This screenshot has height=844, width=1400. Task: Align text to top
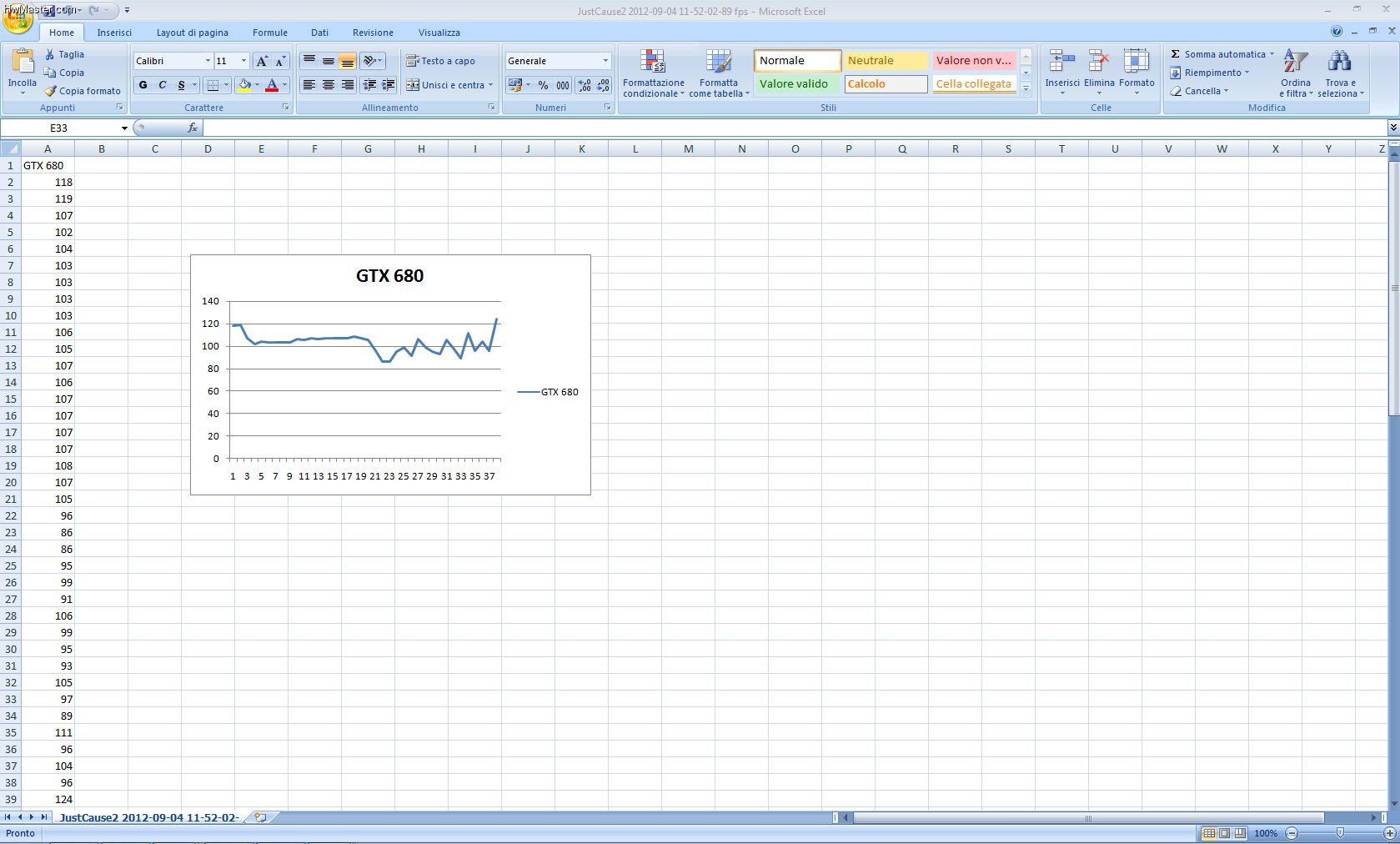(x=309, y=61)
